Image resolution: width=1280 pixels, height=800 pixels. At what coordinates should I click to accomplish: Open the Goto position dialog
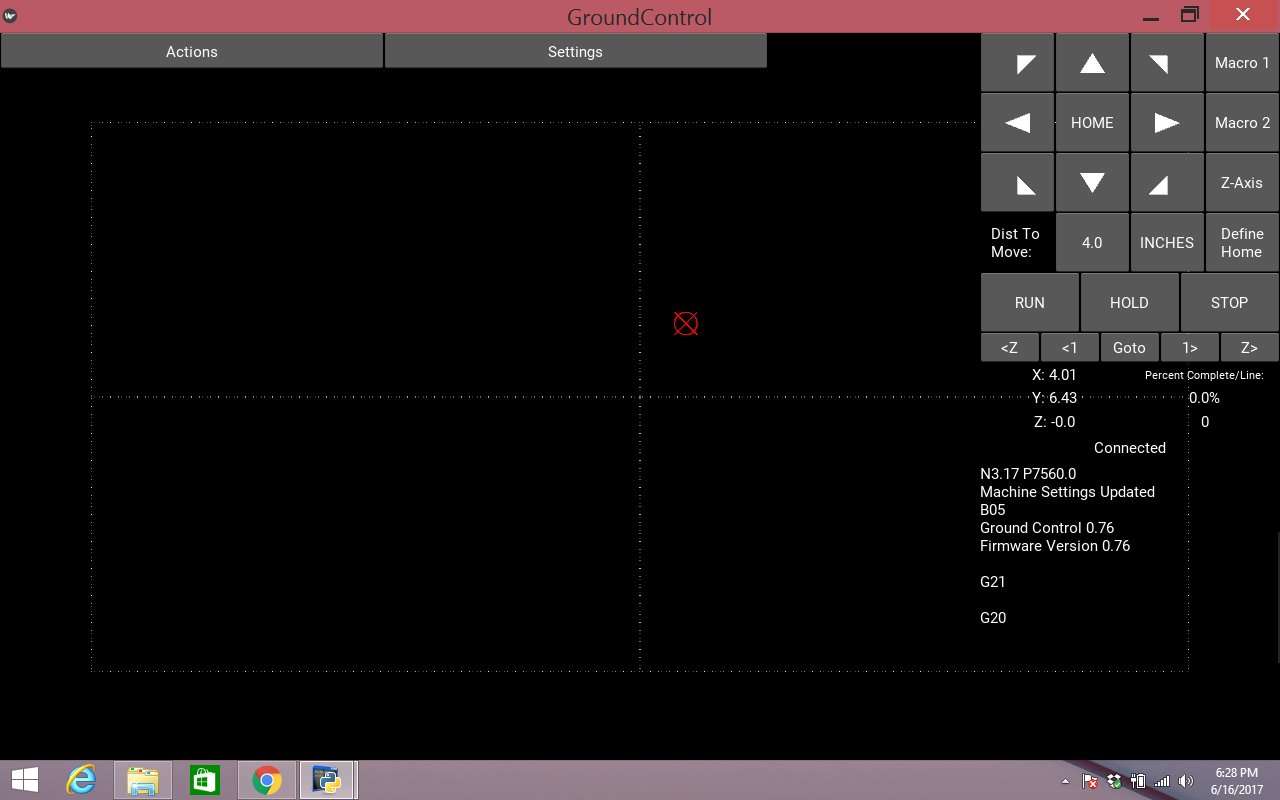pos(1129,347)
